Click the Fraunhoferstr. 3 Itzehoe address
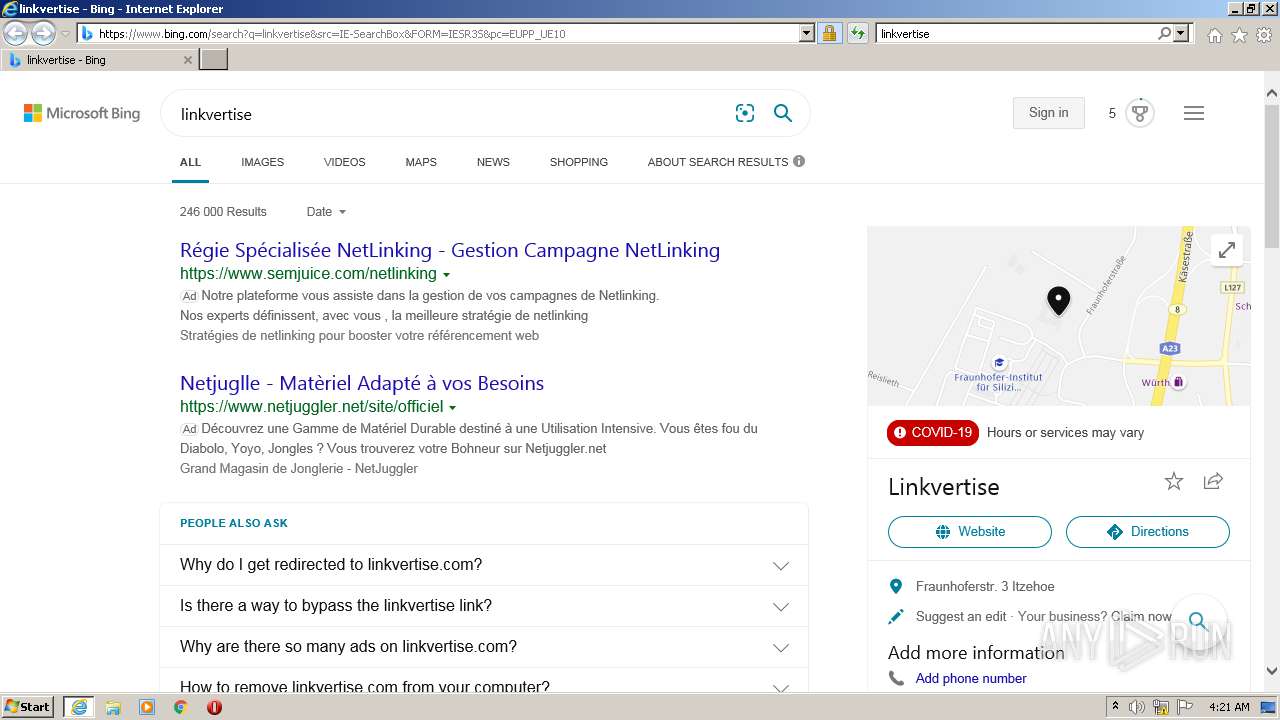The width and height of the screenshot is (1280, 720). tap(985, 587)
